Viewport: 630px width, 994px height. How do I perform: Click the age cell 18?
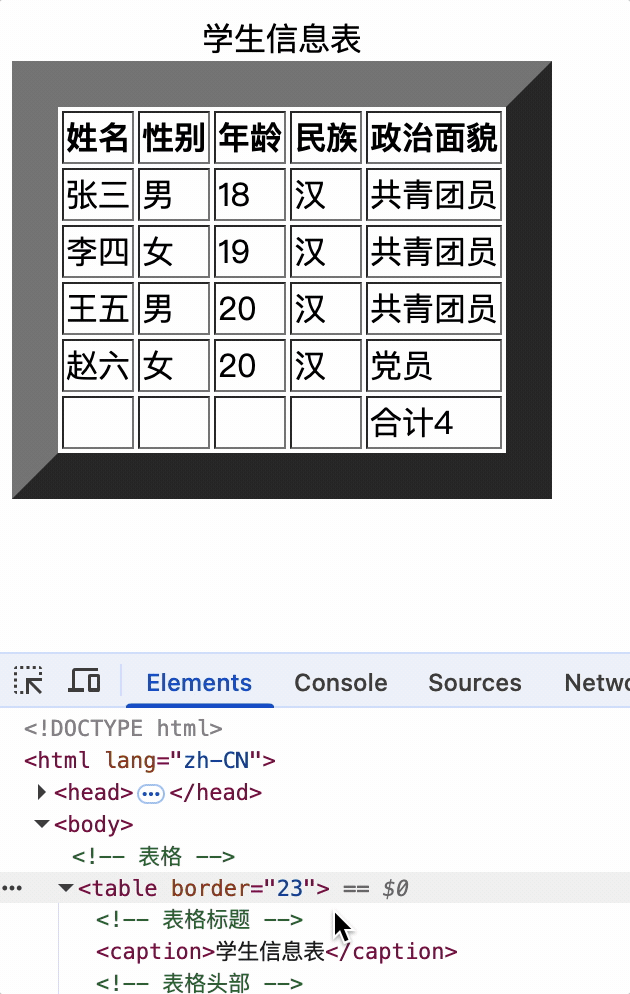pyautogui.click(x=250, y=195)
